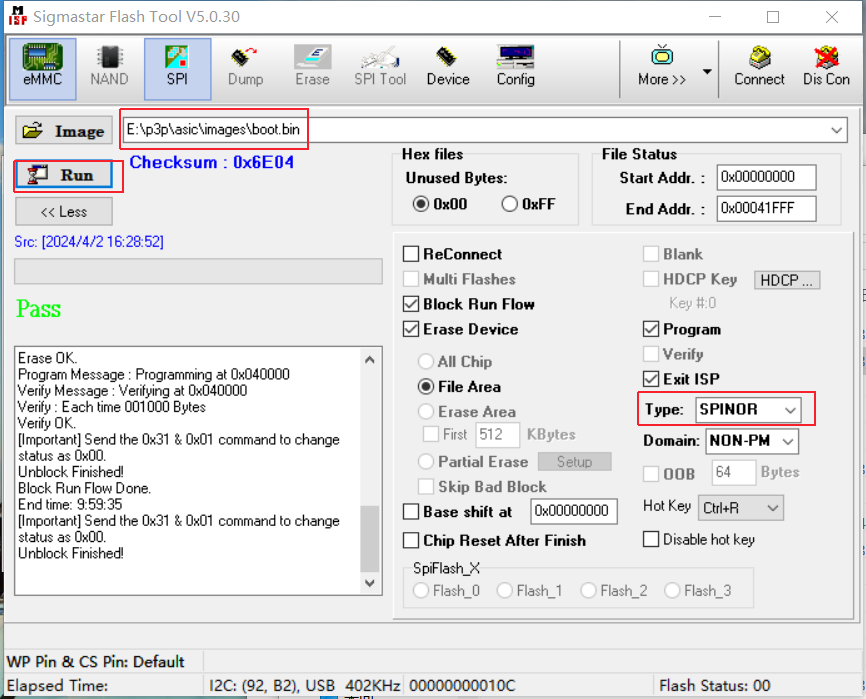This screenshot has width=866, height=699.
Task: Open the Type SPINOR dropdown
Action: [x=790, y=410]
